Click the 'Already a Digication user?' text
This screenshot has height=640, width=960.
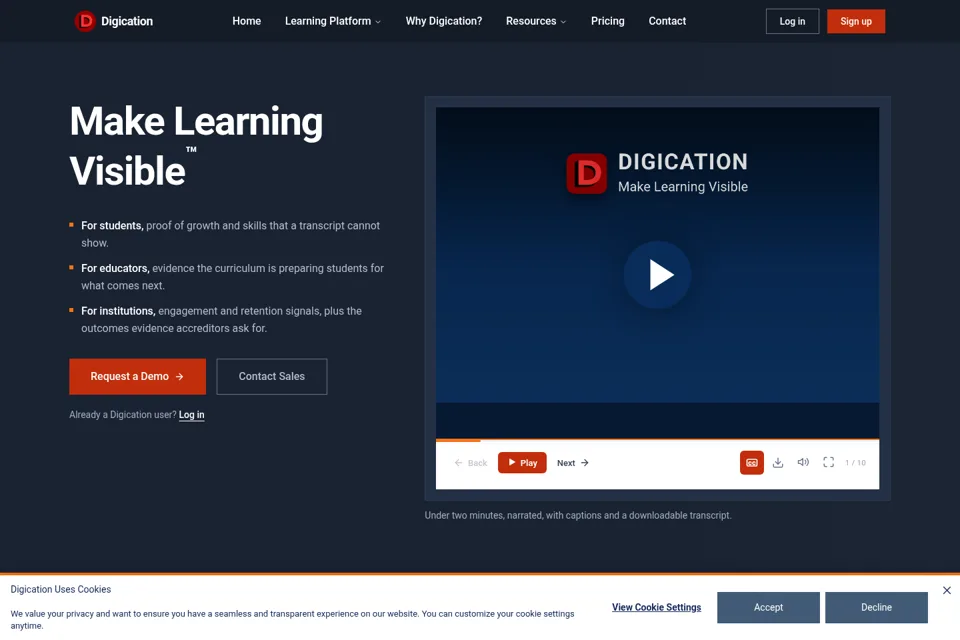122,415
